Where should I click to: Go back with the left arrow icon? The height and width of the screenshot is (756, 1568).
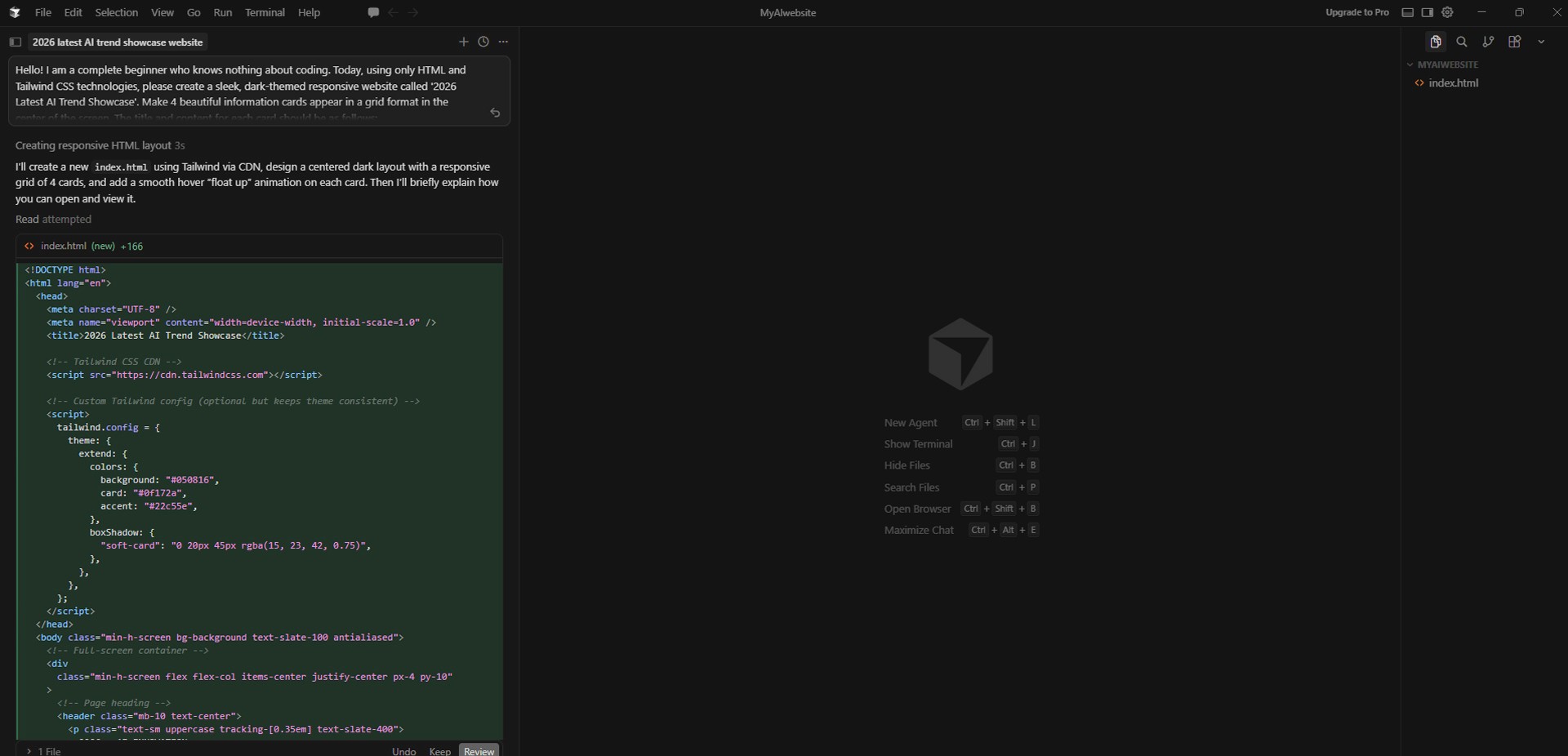(x=394, y=12)
